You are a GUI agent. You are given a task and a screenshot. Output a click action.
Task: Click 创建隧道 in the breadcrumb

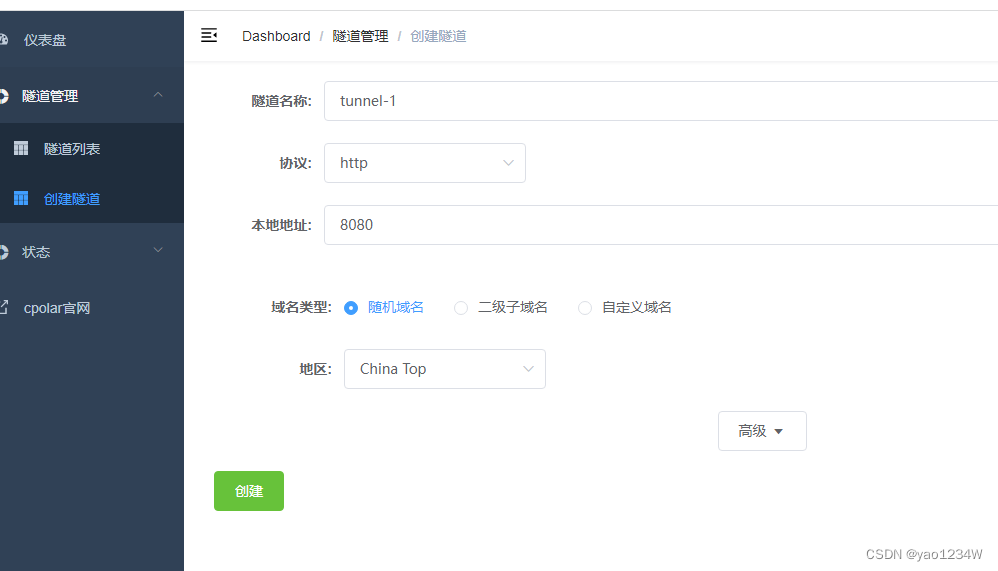[438, 36]
